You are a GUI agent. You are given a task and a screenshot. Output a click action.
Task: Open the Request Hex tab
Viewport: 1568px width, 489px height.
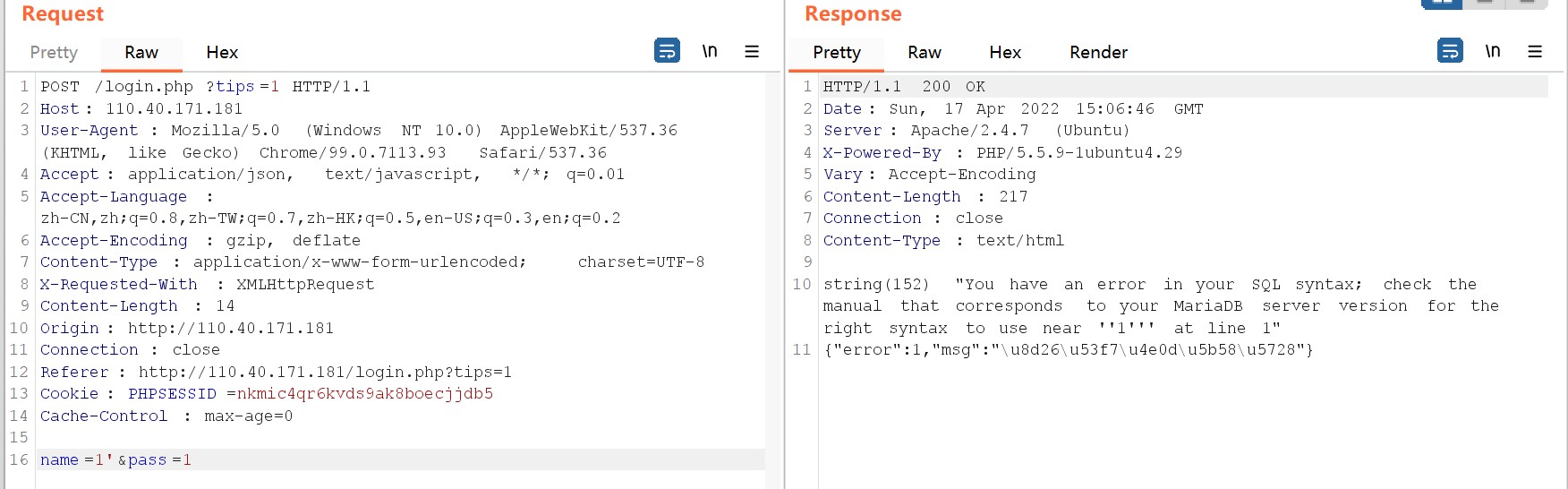pos(222,52)
